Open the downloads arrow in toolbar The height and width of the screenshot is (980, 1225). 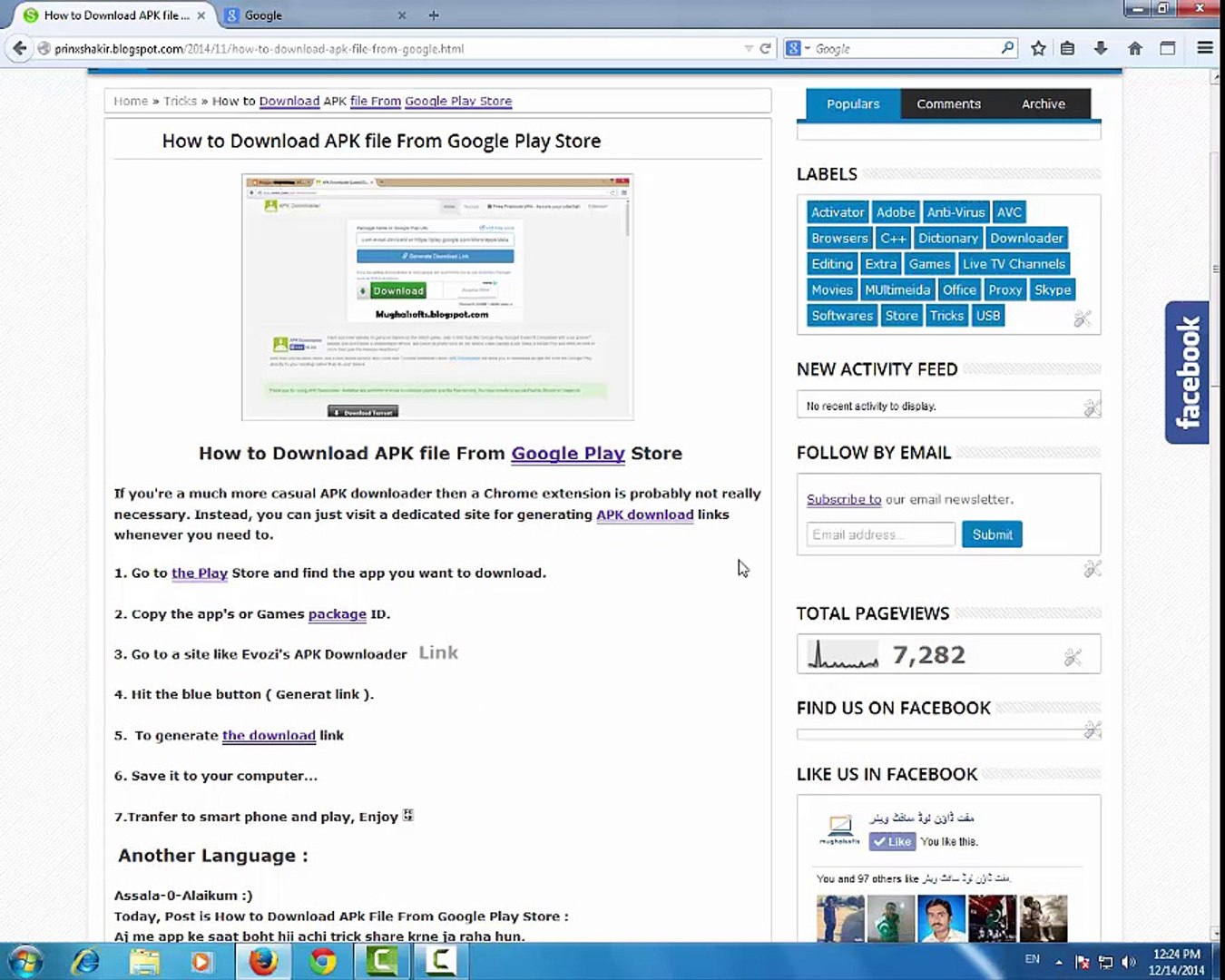1101,49
